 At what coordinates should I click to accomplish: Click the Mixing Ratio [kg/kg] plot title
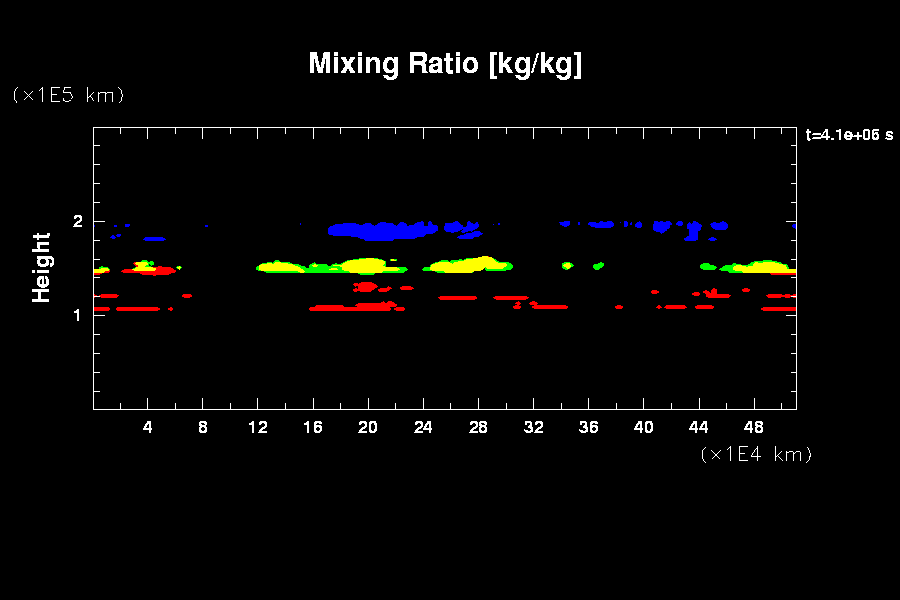(445, 64)
